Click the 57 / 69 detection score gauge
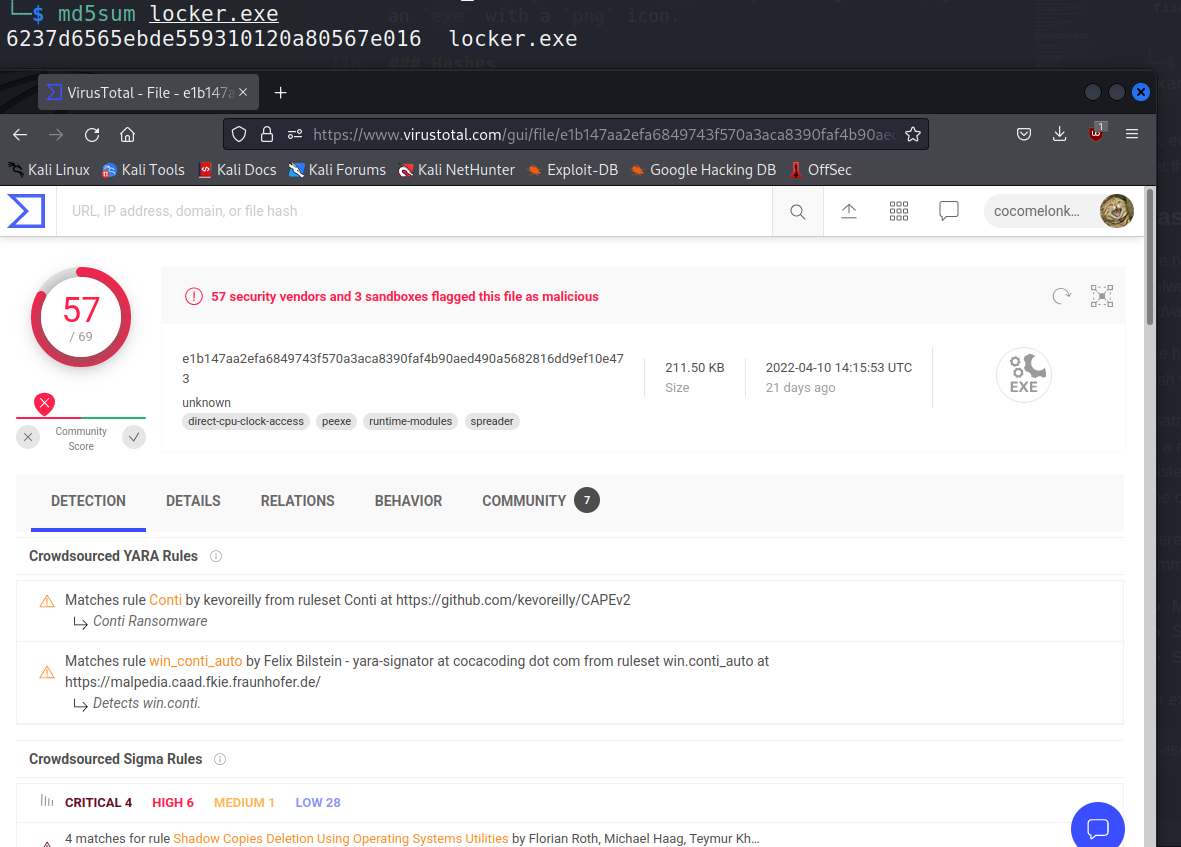The height and width of the screenshot is (847, 1181). click(81, 317)
